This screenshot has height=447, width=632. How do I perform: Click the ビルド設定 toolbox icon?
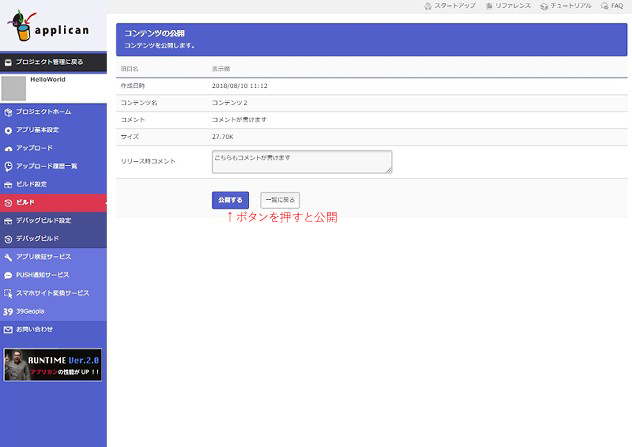click(x=8, y=185)
